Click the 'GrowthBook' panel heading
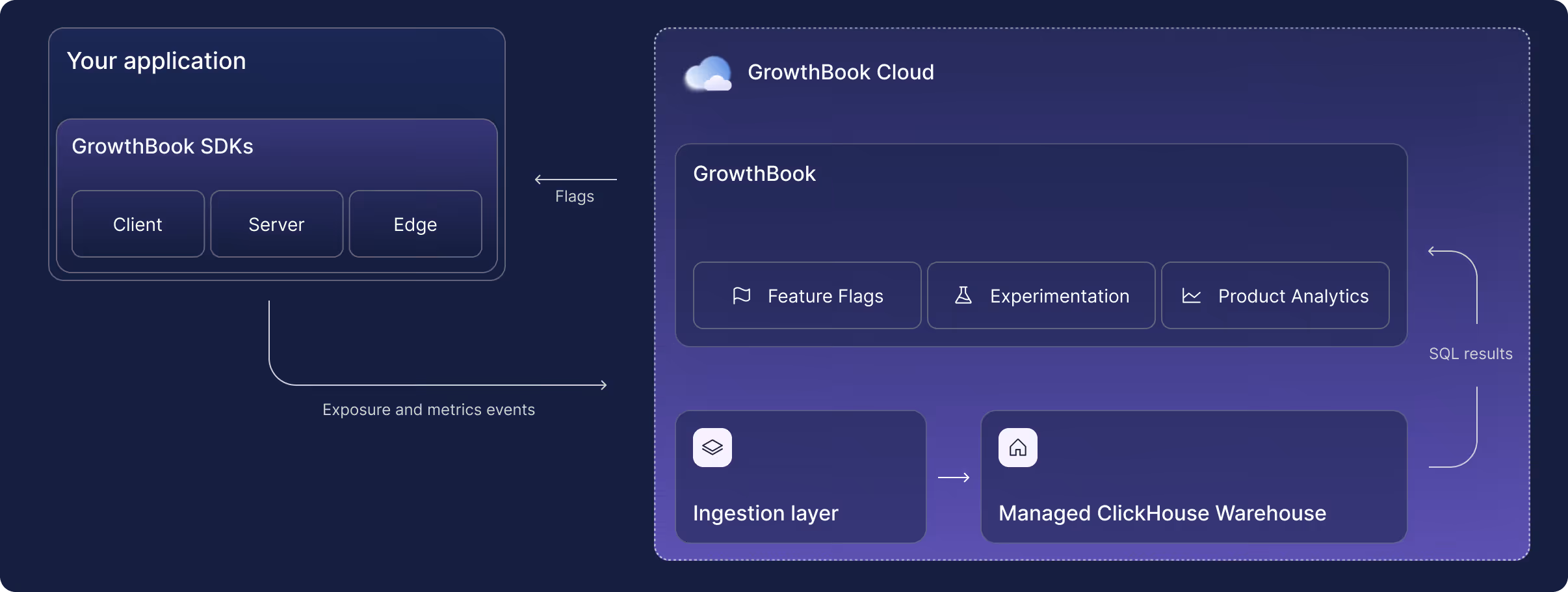Screen dimensions: 1568x592 coord(755,174)
